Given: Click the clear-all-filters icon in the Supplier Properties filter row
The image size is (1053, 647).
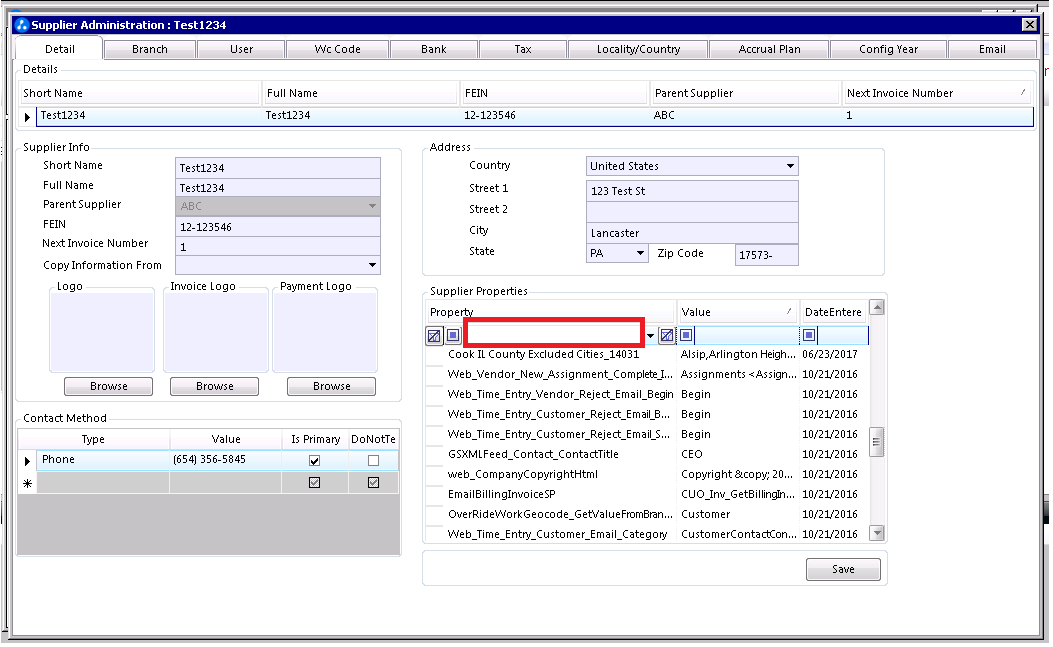Looking at the screenshot, I should coord(434,335).
